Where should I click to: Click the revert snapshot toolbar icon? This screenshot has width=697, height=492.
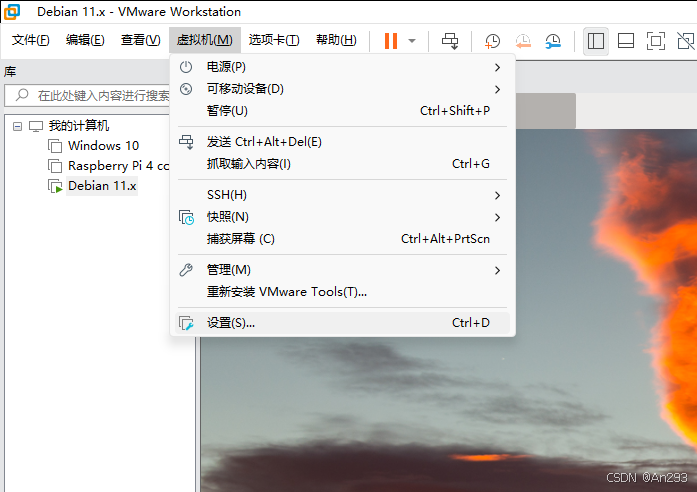point(523,41)
